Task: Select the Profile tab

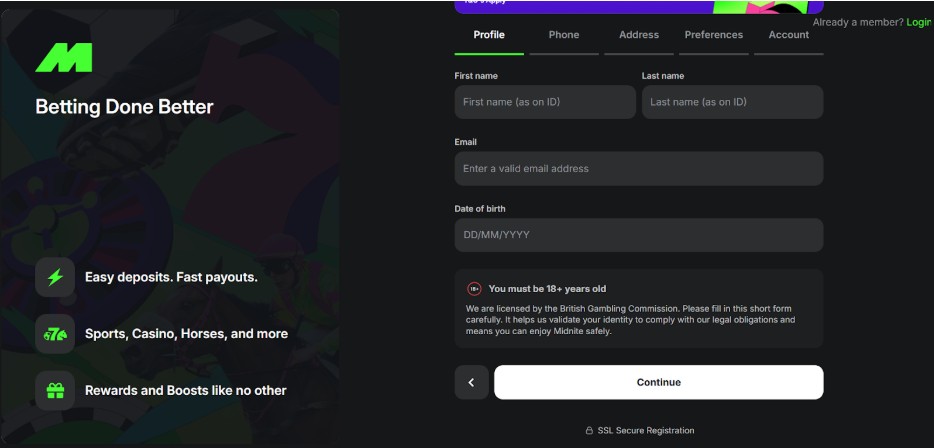Action: point(489,35)
